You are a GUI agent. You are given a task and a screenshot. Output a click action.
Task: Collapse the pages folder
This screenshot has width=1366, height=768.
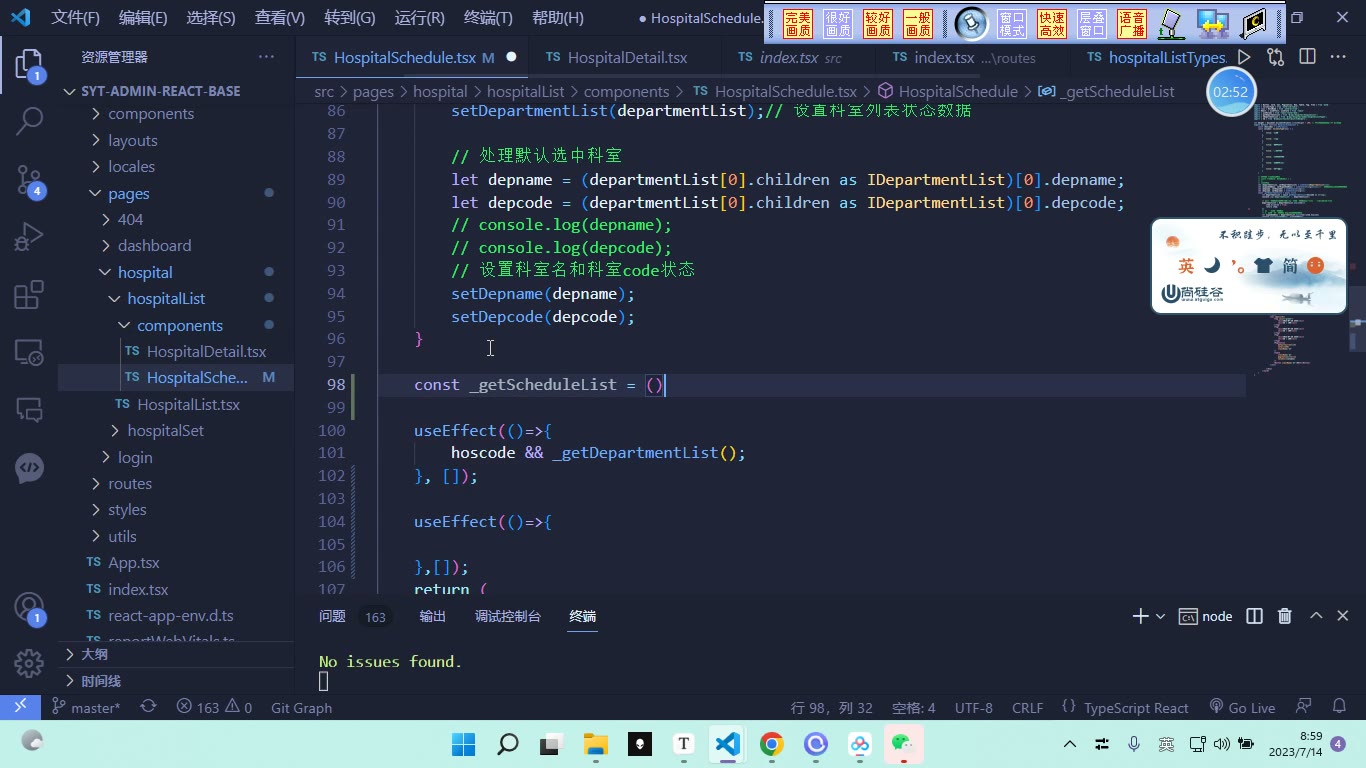[129, 193]
